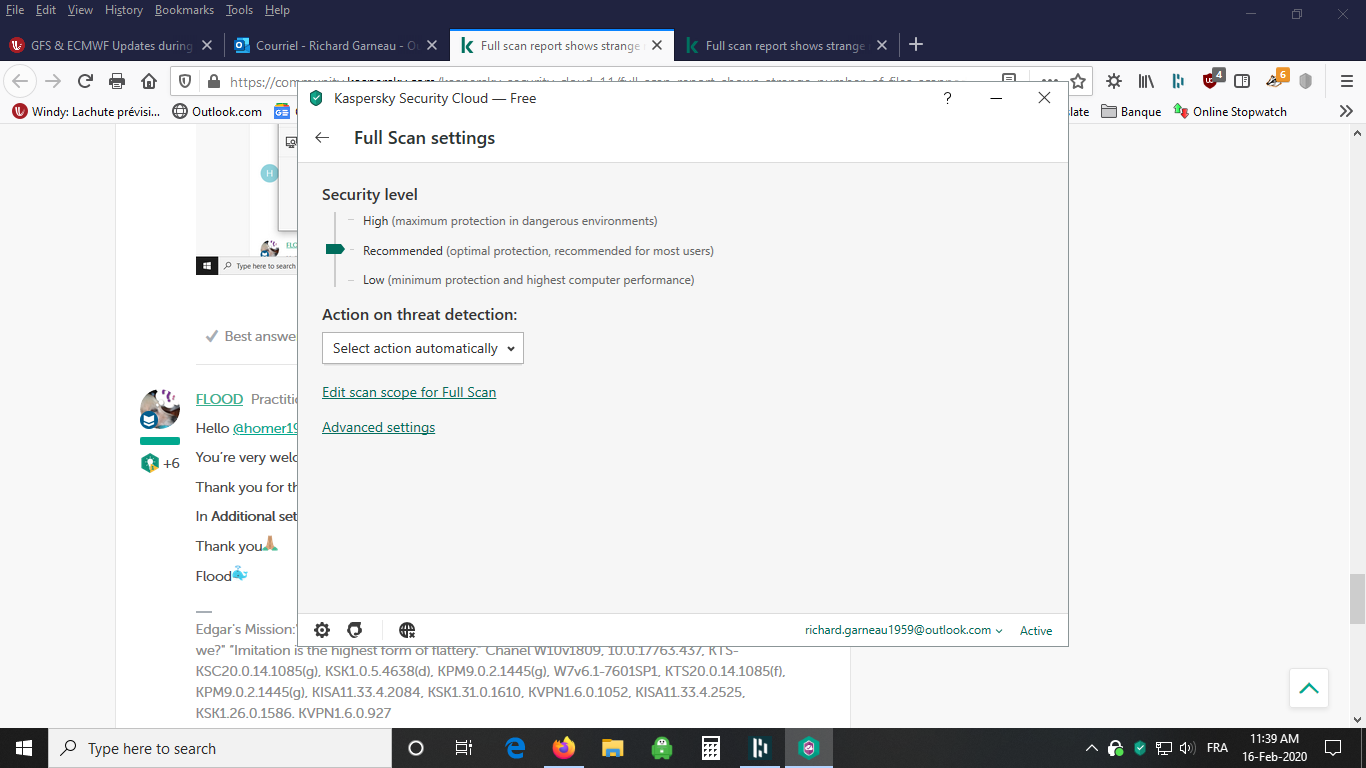Click FRA language indicator in tray
Screen dimensions: 1366x768
(1217, 748)
